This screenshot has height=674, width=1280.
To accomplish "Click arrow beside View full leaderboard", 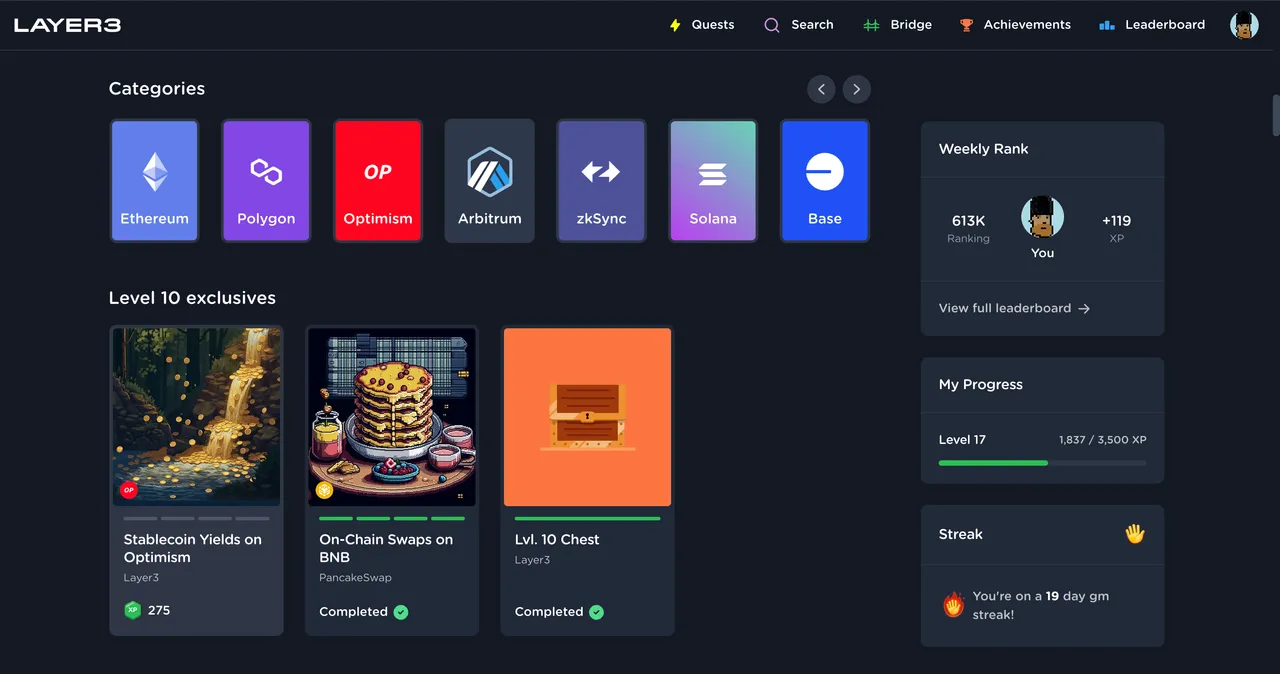I will coord(1084,308).
